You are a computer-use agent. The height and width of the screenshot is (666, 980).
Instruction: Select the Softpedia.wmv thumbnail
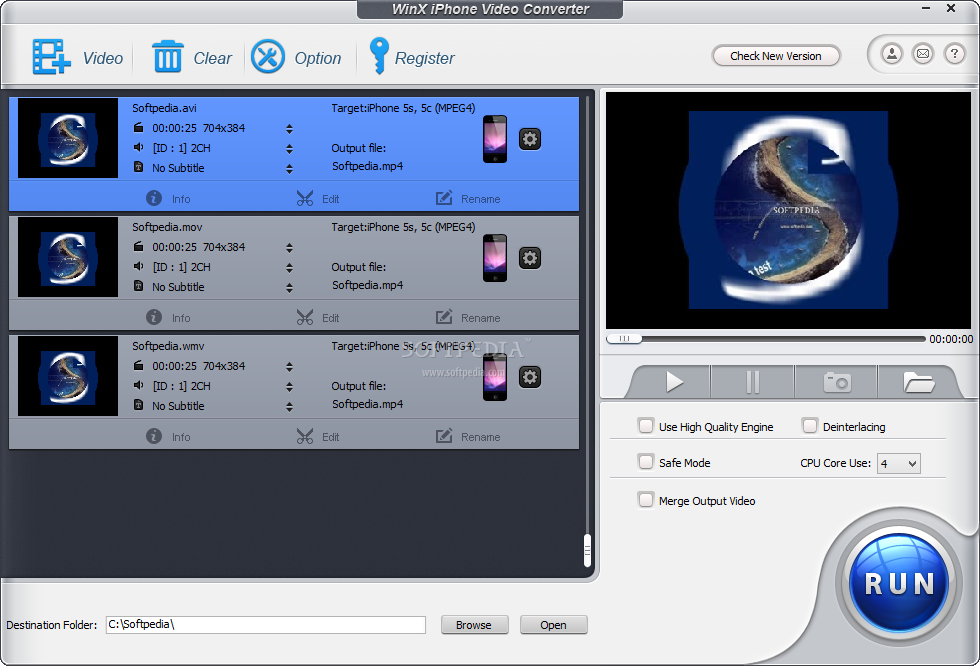click(68, 376)
